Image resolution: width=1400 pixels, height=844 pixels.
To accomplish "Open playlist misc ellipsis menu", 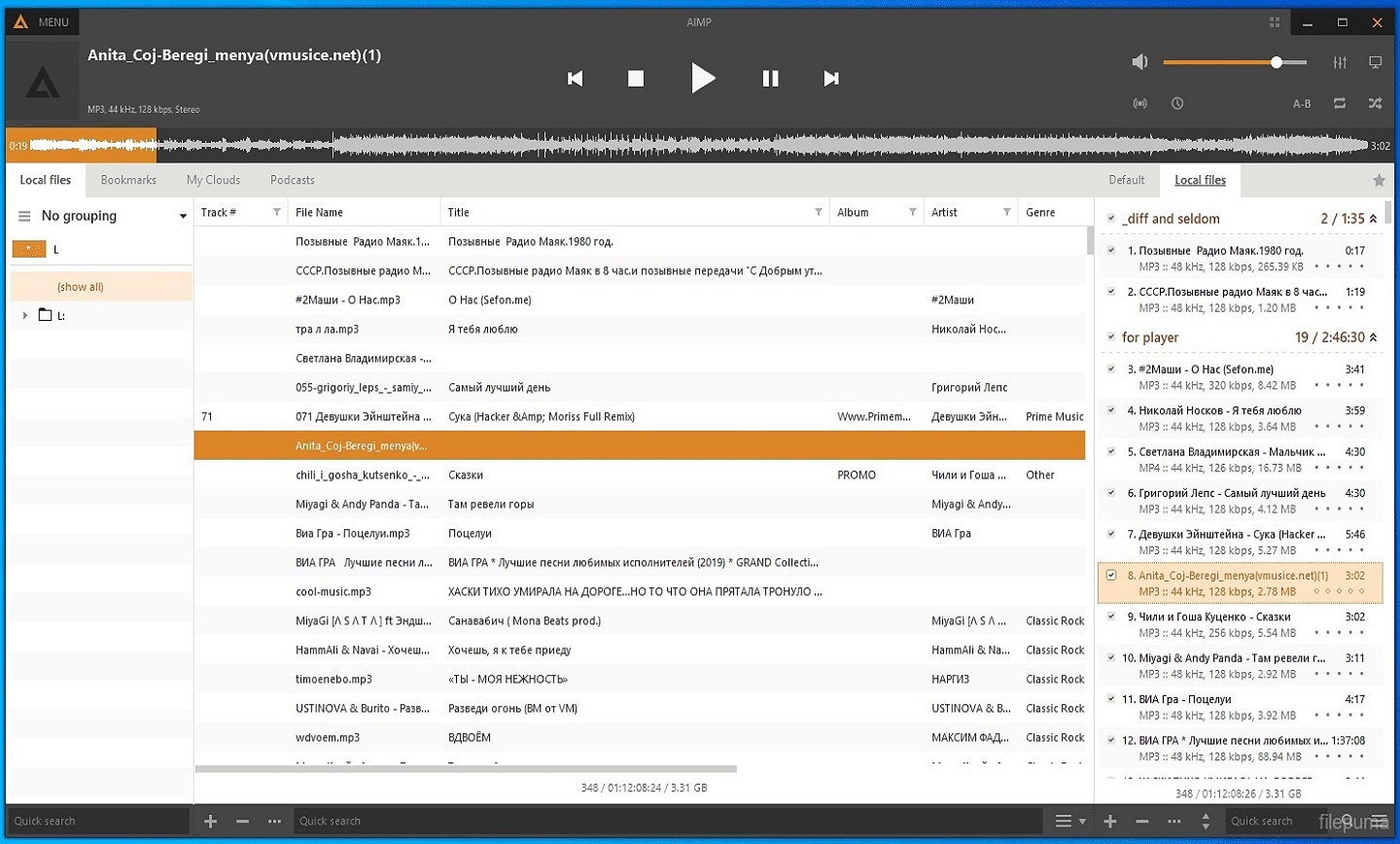I will tap(1174, 822).
